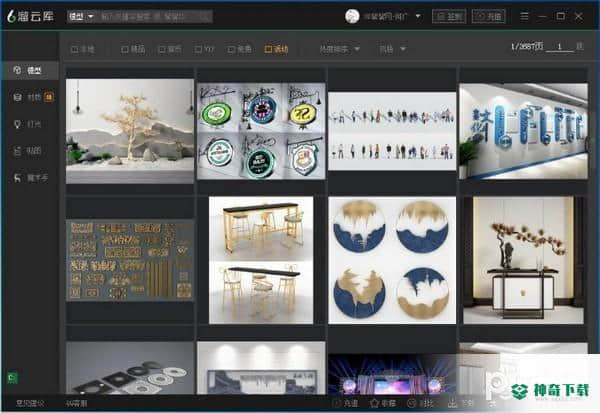
Task: Open the 模型 (model) sidebar category
Action: [x=30, y=70]
